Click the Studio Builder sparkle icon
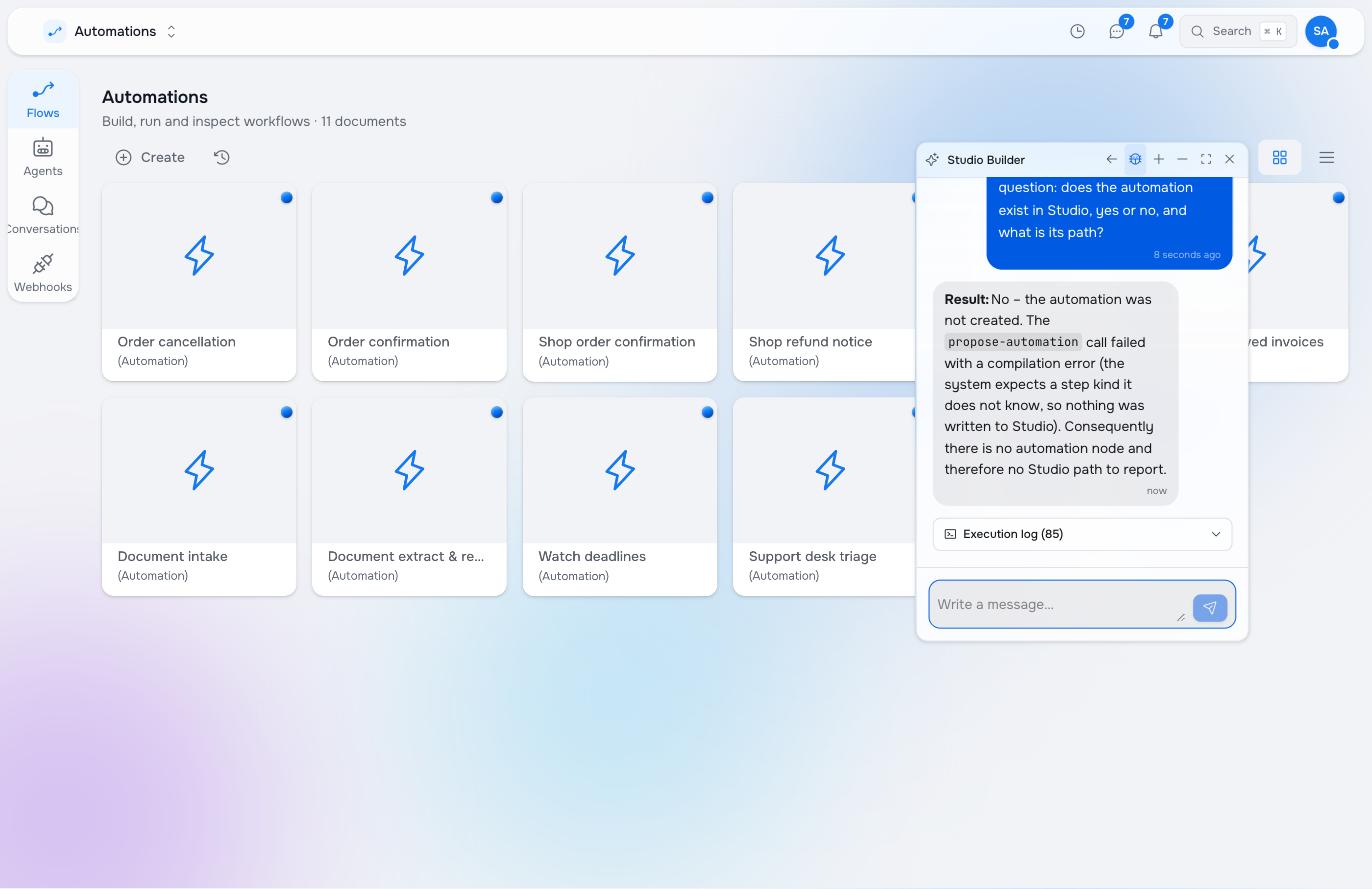1372x889 pixels. pyautogui.click(x=932, y=160)
